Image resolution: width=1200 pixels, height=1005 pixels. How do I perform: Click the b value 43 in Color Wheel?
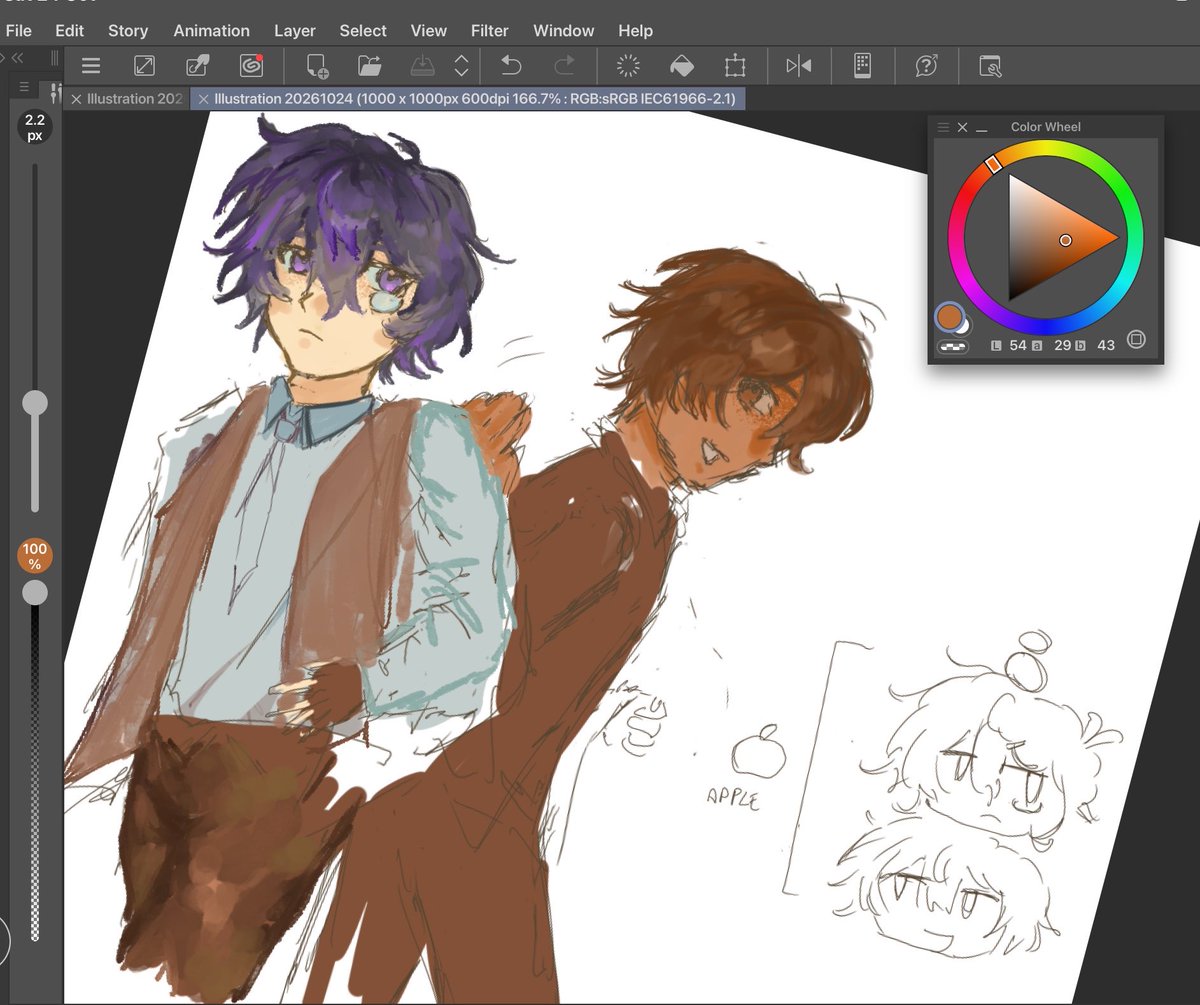pos(1106,345)
